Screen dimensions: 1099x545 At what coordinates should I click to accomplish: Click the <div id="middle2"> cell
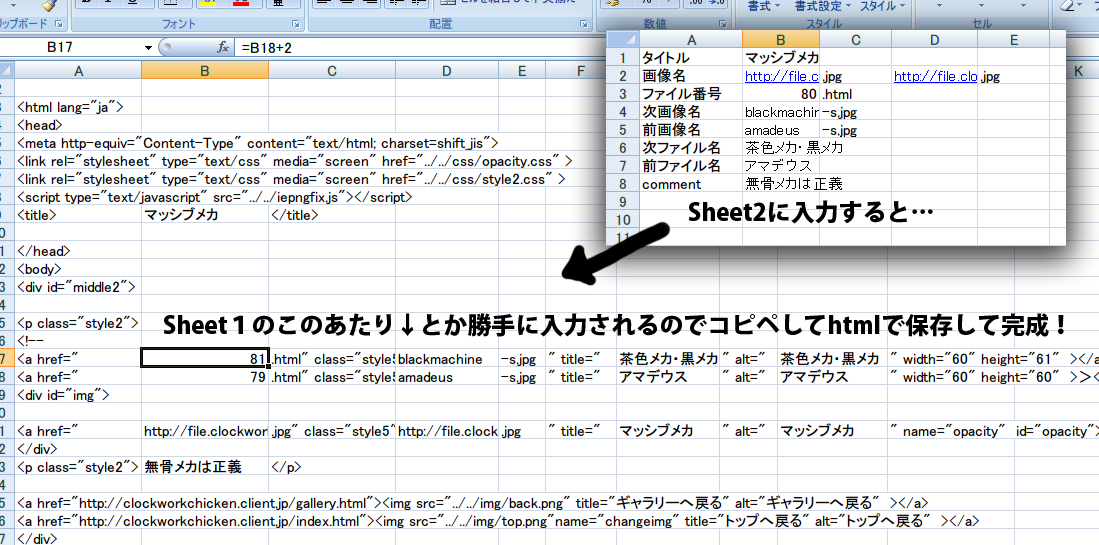point(78,287)
